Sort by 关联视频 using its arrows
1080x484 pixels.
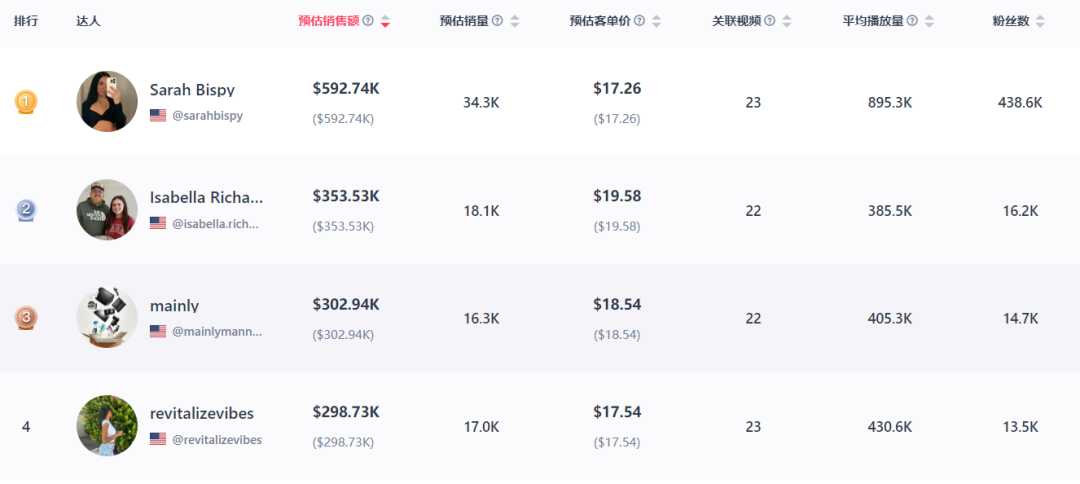coord(787,21)
